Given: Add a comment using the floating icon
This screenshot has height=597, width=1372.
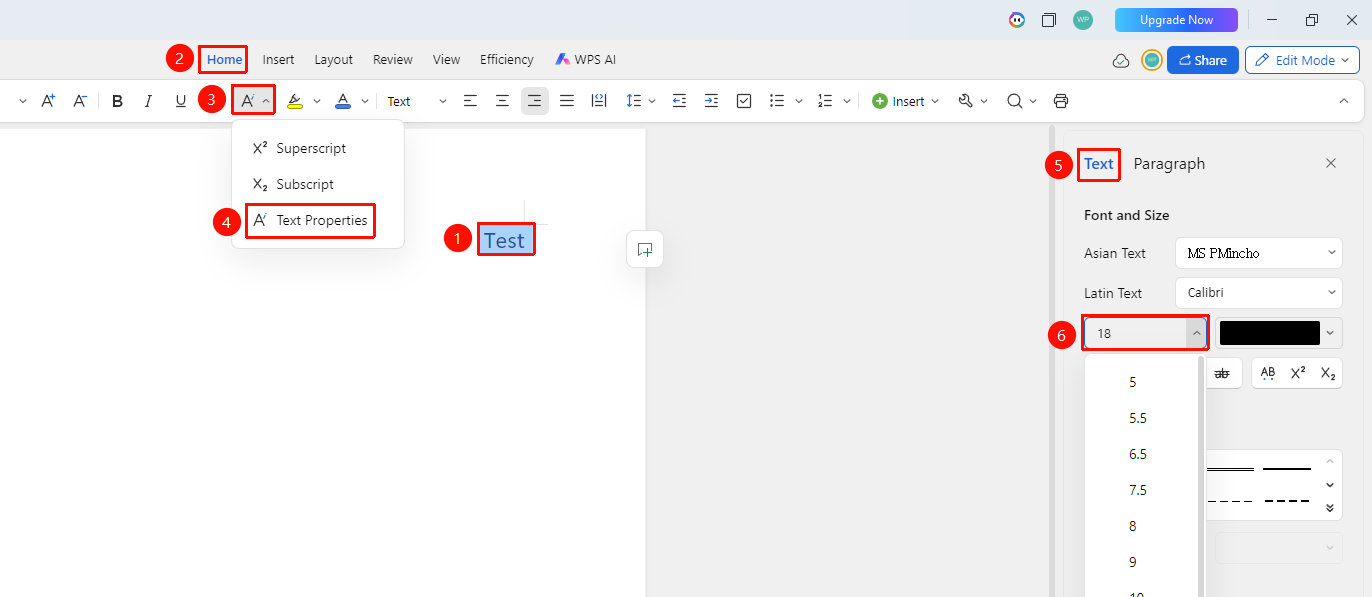Looking at the screenshot, I should coord(645,249).
